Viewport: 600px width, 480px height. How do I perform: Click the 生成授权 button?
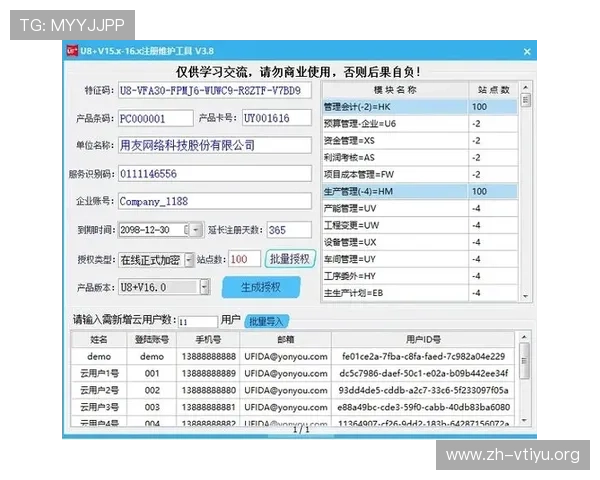(x=261, y=287)
